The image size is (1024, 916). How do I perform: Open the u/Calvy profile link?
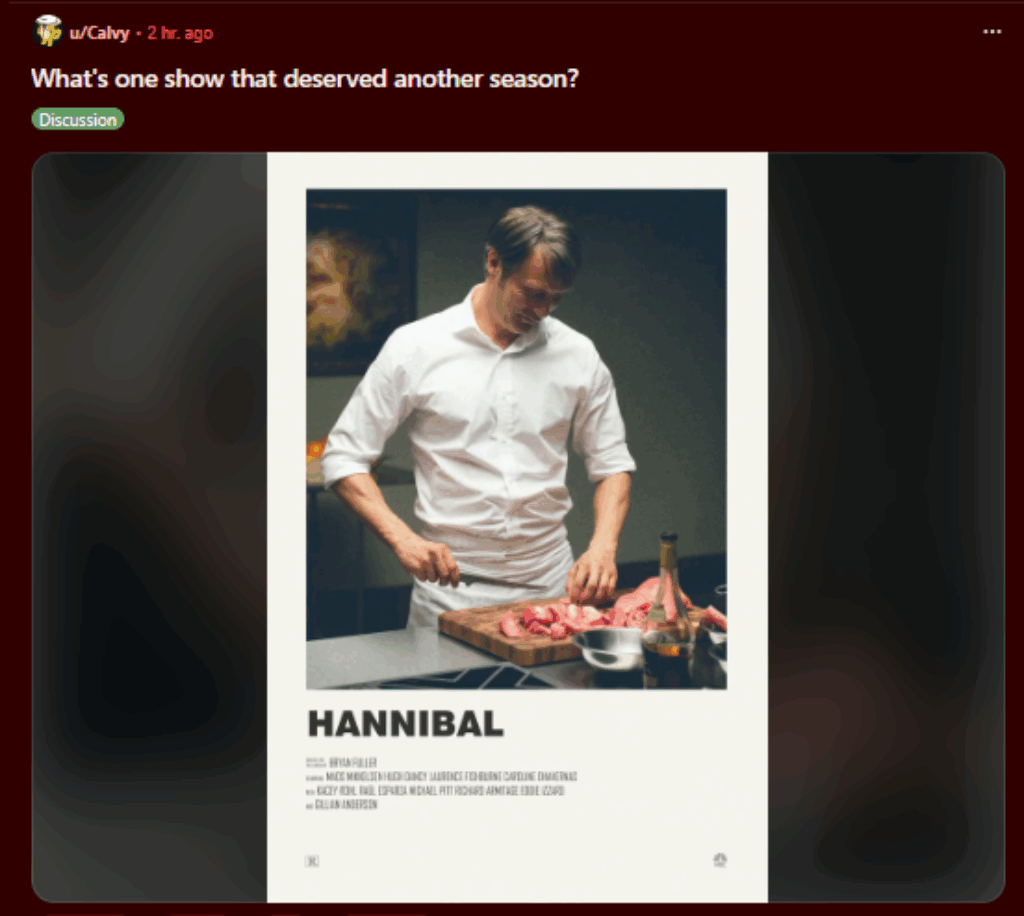(99, 33)
